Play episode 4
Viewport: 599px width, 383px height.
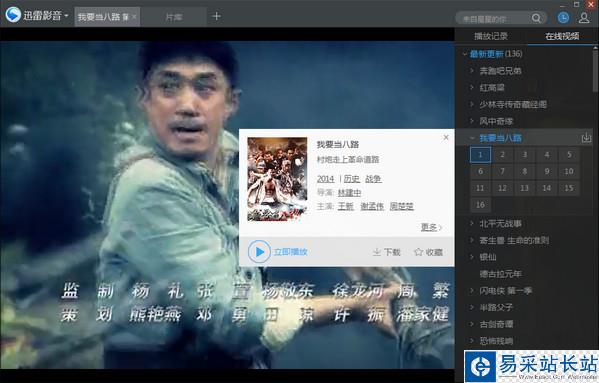[x=547, y=155]
